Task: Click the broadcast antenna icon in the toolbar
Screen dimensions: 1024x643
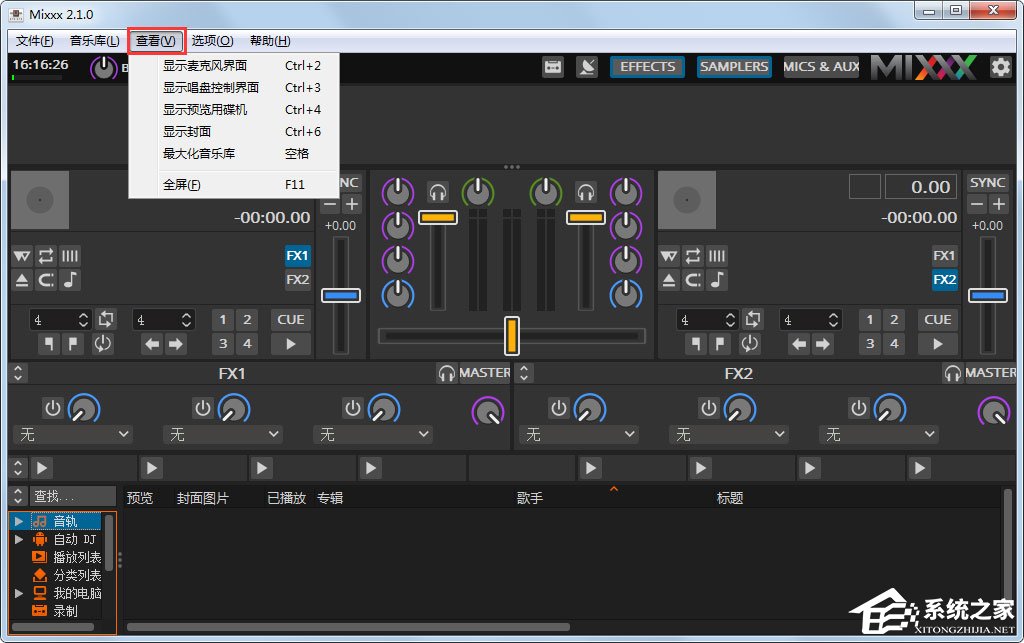Action: coord(587,66)
